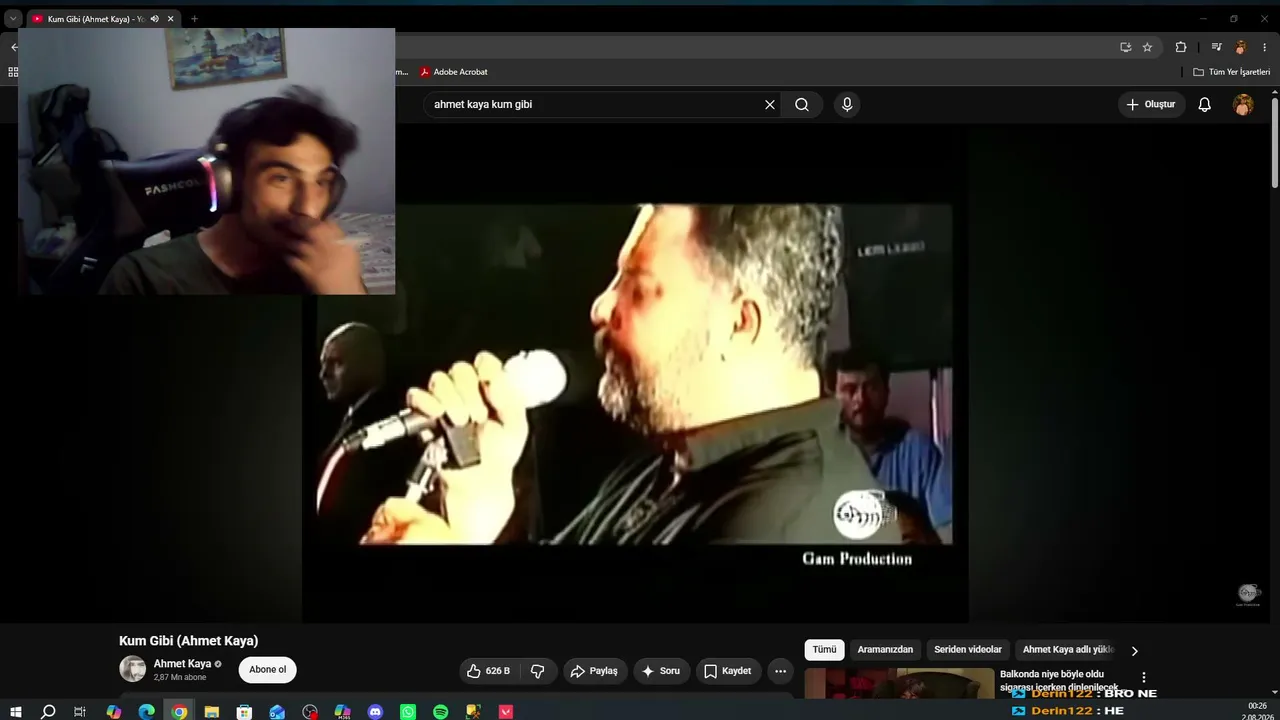Start voice search with the microphone icon
The height and width of the screenshot is (720, 1280).
(847, 104)
